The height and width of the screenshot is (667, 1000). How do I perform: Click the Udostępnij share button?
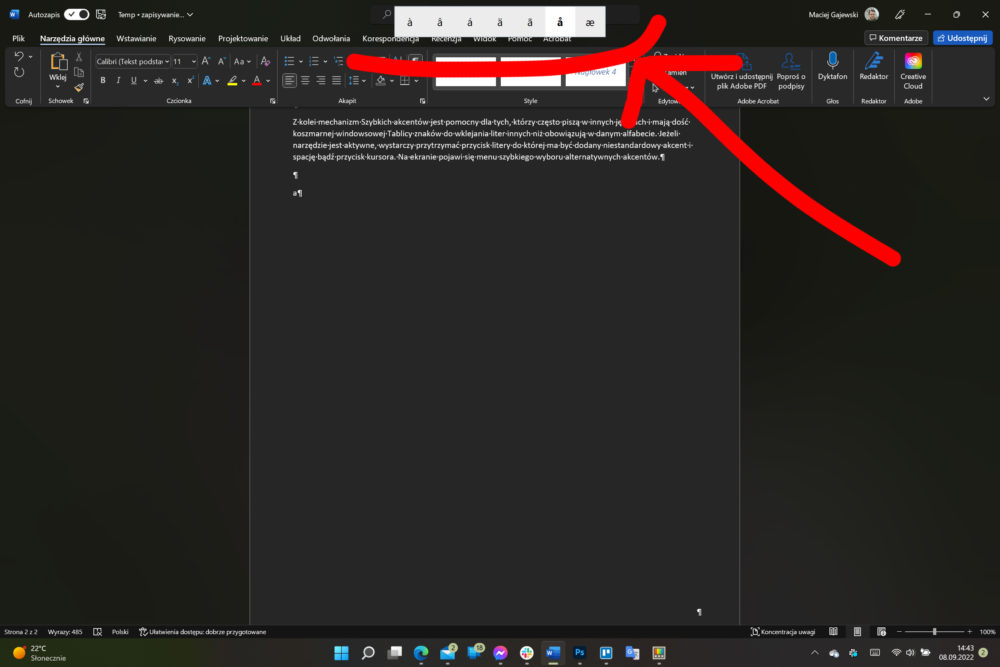coord(962,38)
